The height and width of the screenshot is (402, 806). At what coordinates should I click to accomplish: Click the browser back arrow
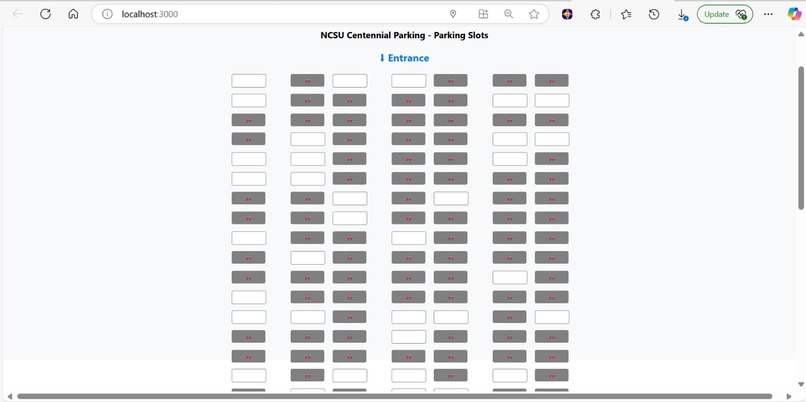(17, 14)
